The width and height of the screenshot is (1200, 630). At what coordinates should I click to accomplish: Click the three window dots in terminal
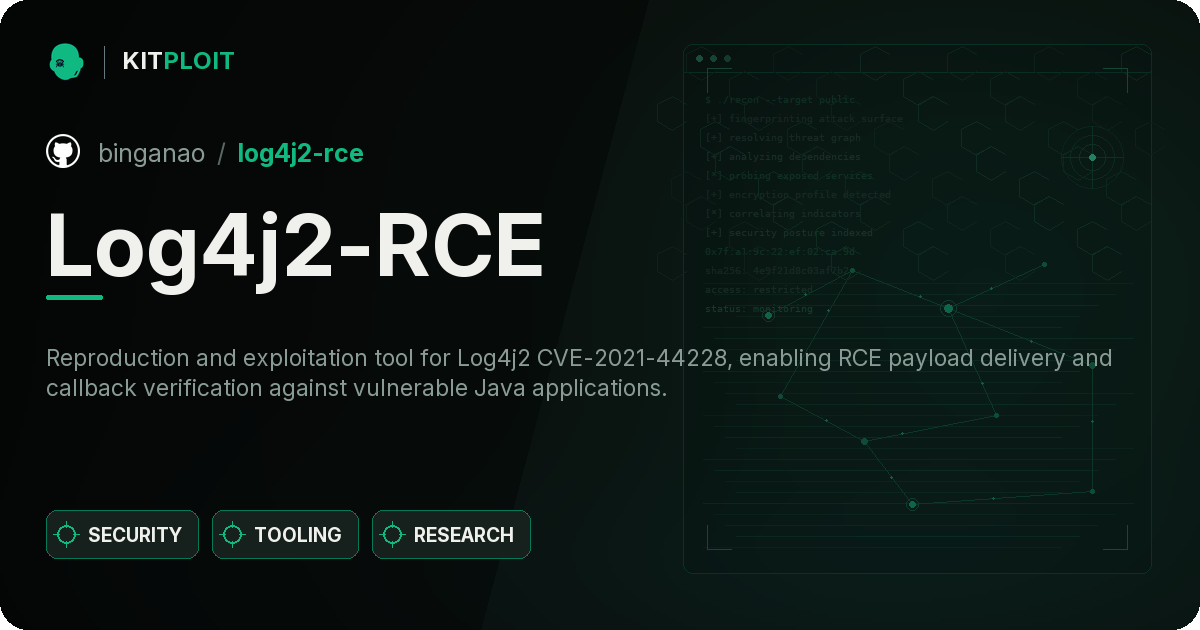point(713,58)
